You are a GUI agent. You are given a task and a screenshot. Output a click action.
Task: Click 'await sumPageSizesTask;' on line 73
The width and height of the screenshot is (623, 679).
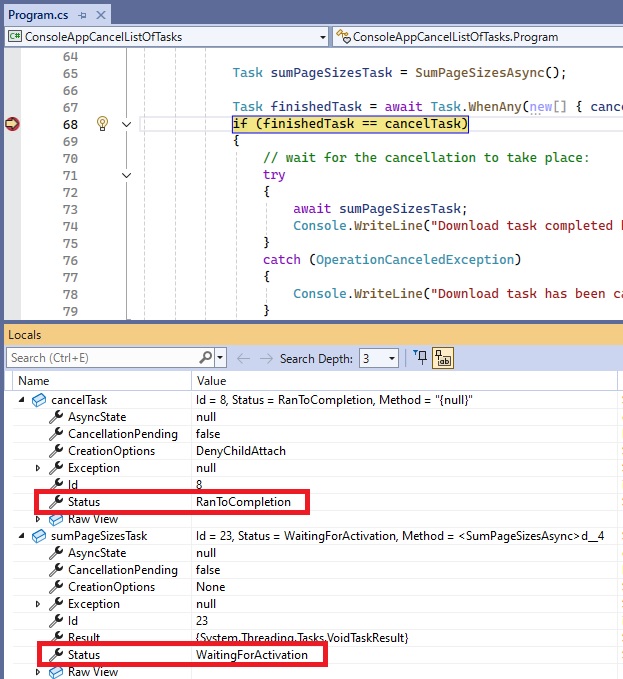point(380,209)
